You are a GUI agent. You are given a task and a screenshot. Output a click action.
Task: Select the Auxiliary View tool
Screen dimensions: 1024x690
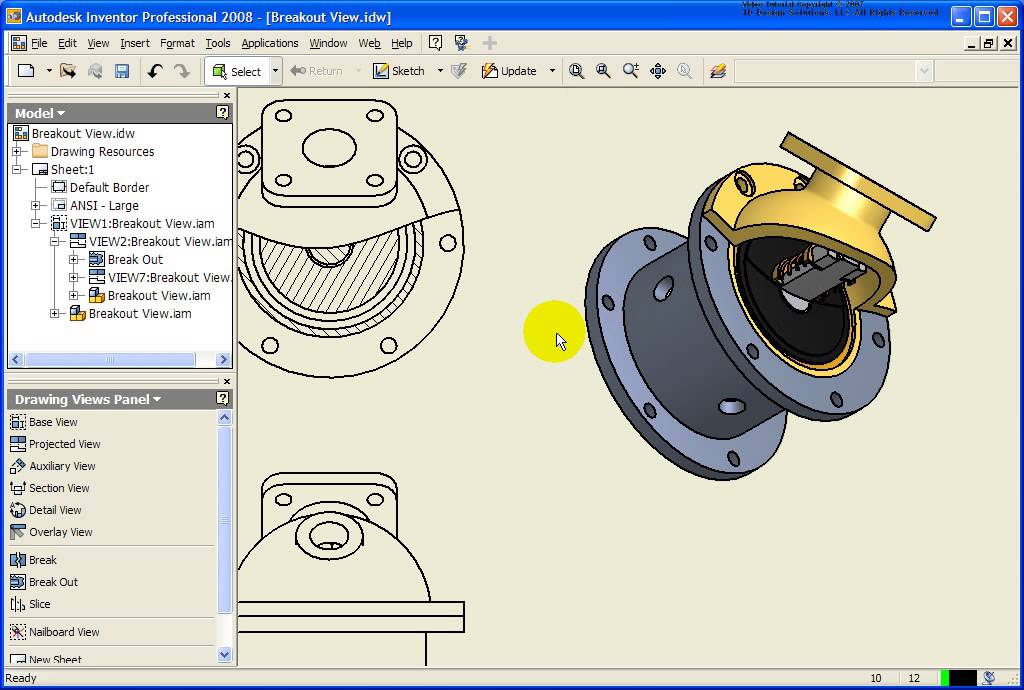[x=53, y=466]
